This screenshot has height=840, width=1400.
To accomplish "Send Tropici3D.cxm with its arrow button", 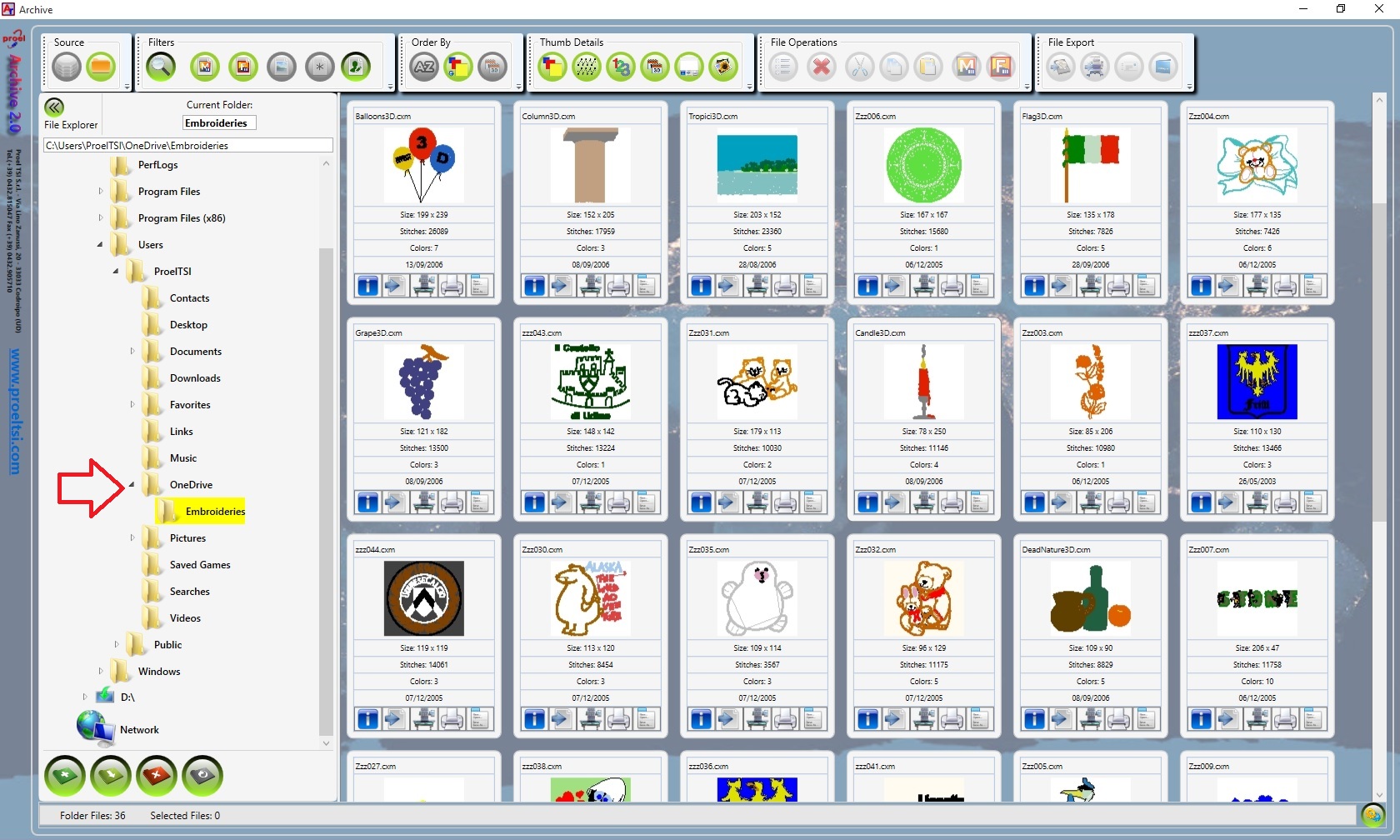I will point(728,286).
